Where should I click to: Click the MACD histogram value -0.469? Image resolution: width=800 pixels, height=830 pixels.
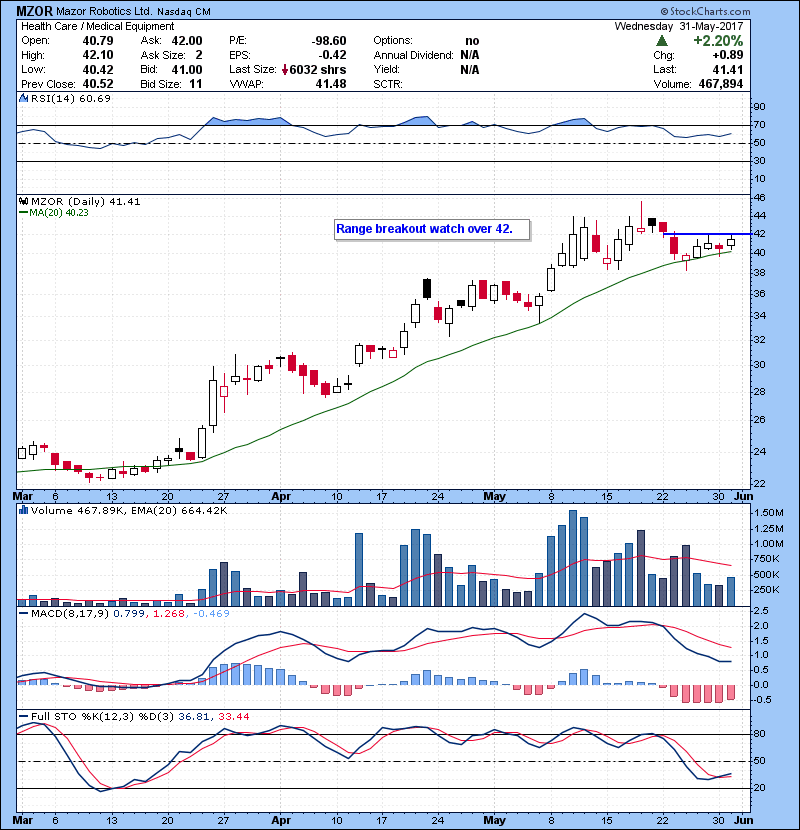point(211,613)
